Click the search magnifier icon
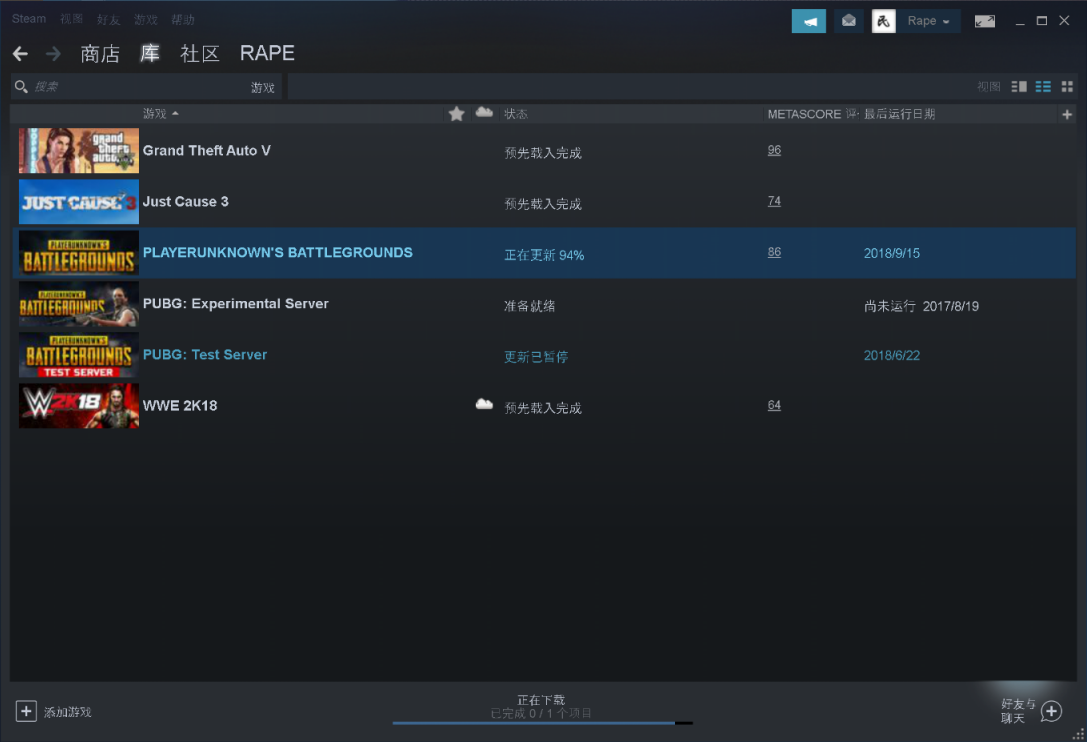This screenshot has height=742, width=1087. point(21,87)
